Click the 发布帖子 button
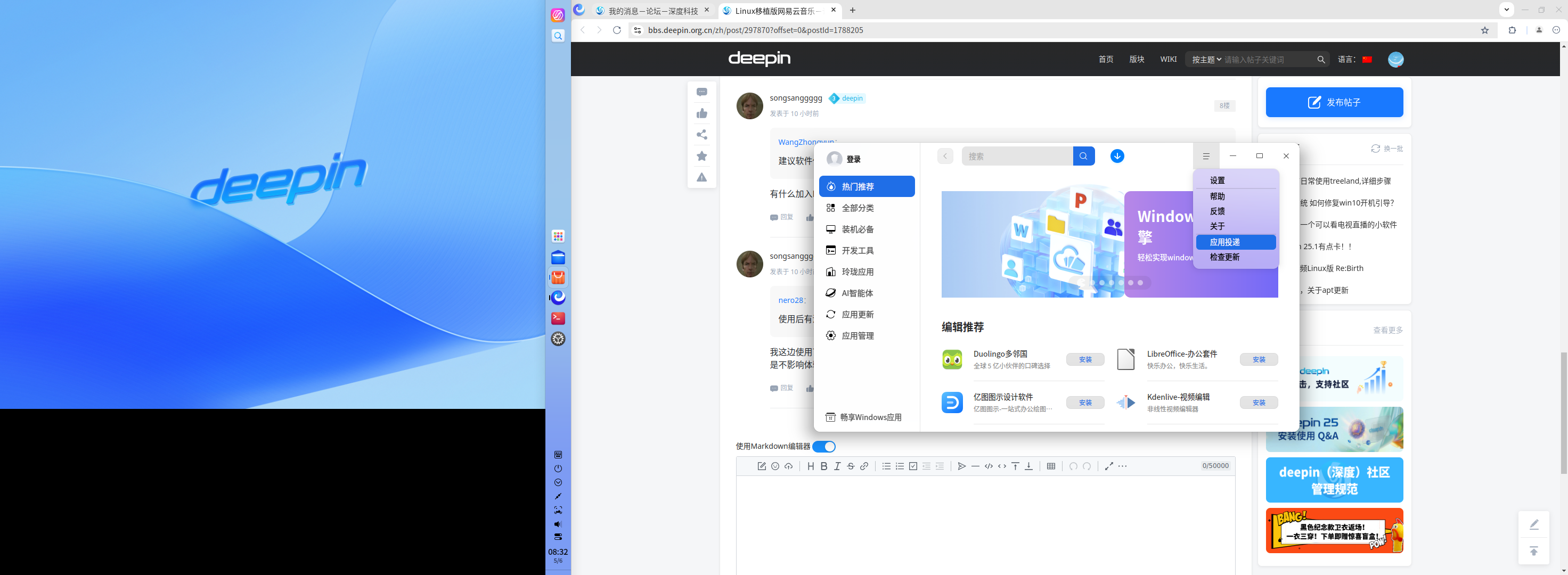 1334,102
